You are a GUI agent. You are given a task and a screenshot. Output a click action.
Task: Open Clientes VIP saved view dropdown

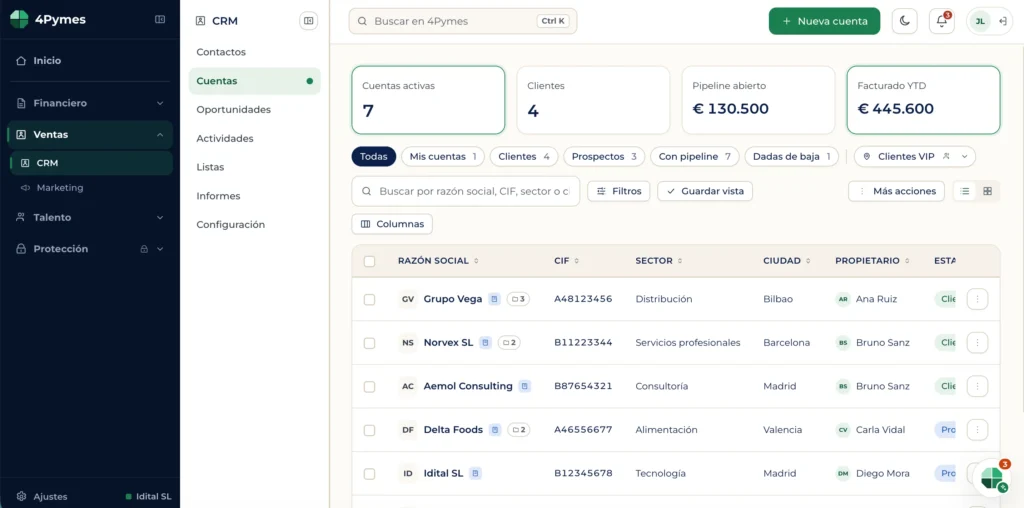[914, 157]
